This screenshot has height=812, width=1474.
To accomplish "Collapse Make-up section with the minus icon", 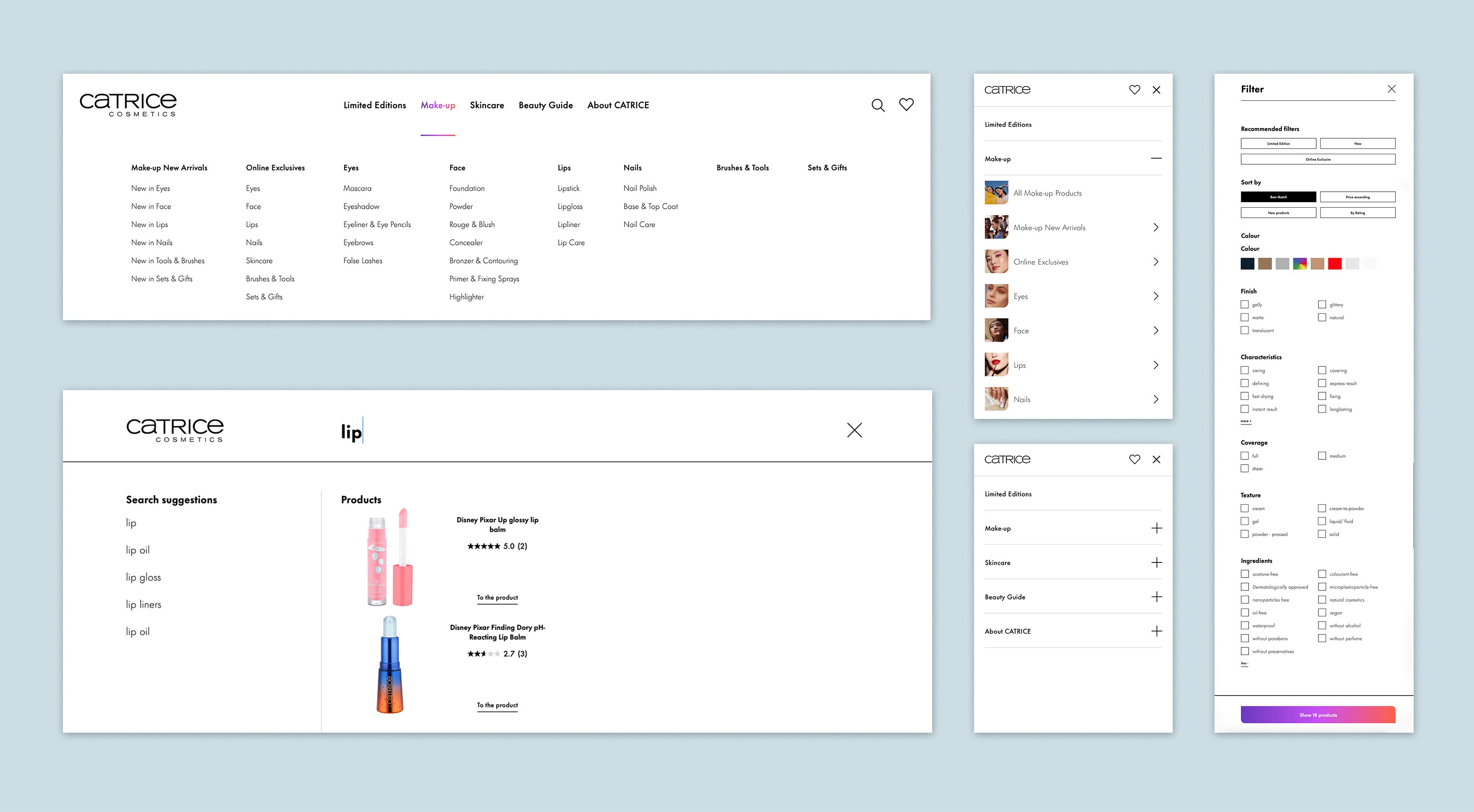I will [1156, 159].
